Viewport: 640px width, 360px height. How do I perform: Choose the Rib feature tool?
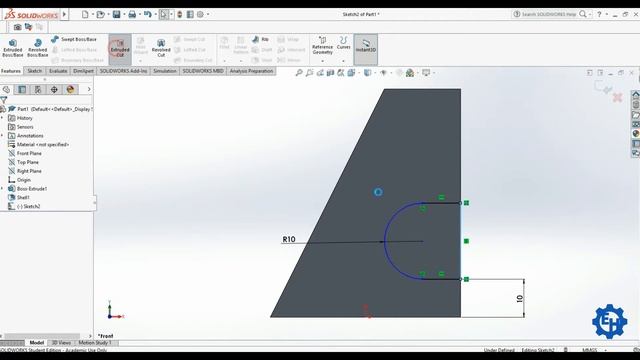(260, 39)
